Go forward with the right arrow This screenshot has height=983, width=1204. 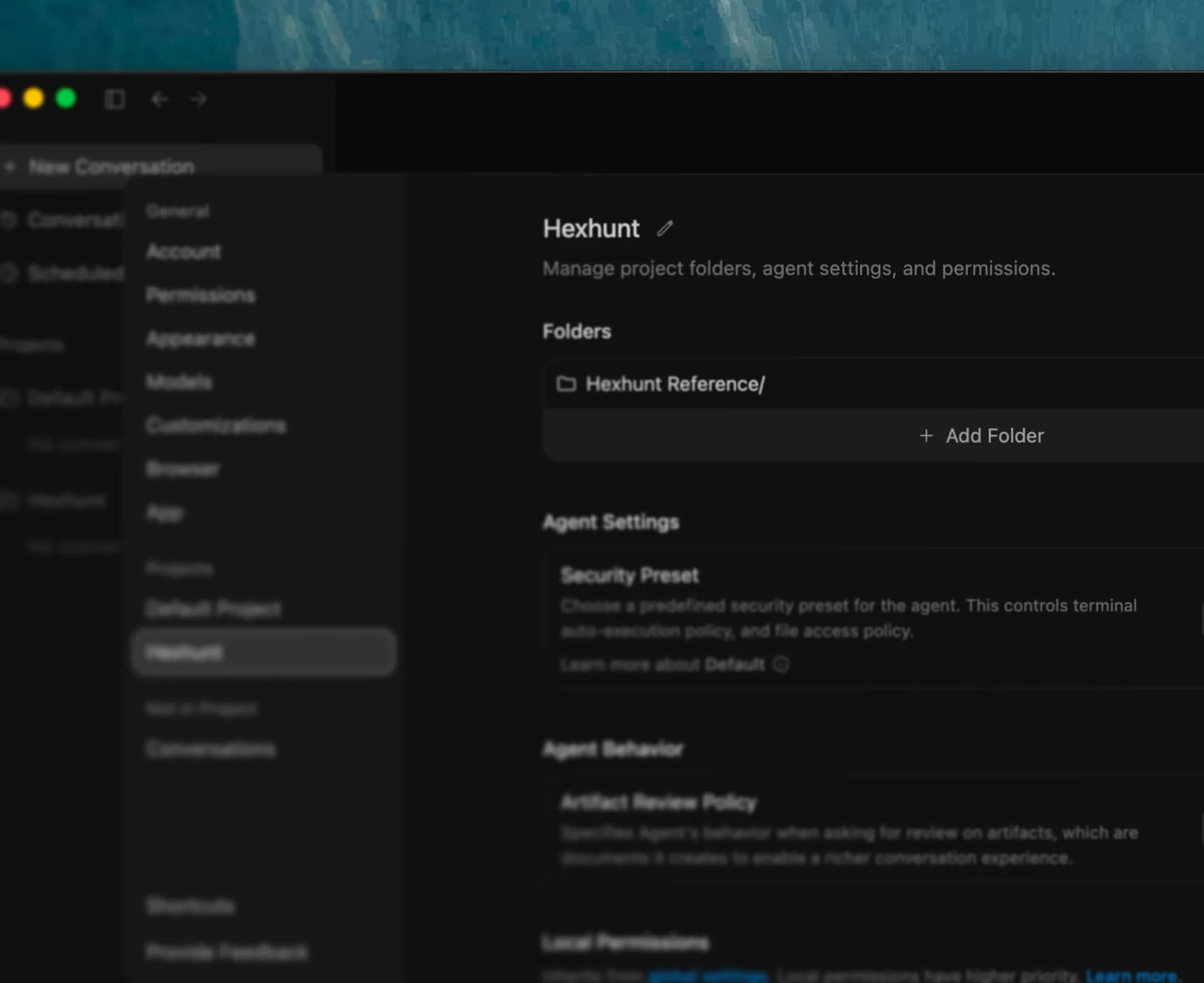199,100
